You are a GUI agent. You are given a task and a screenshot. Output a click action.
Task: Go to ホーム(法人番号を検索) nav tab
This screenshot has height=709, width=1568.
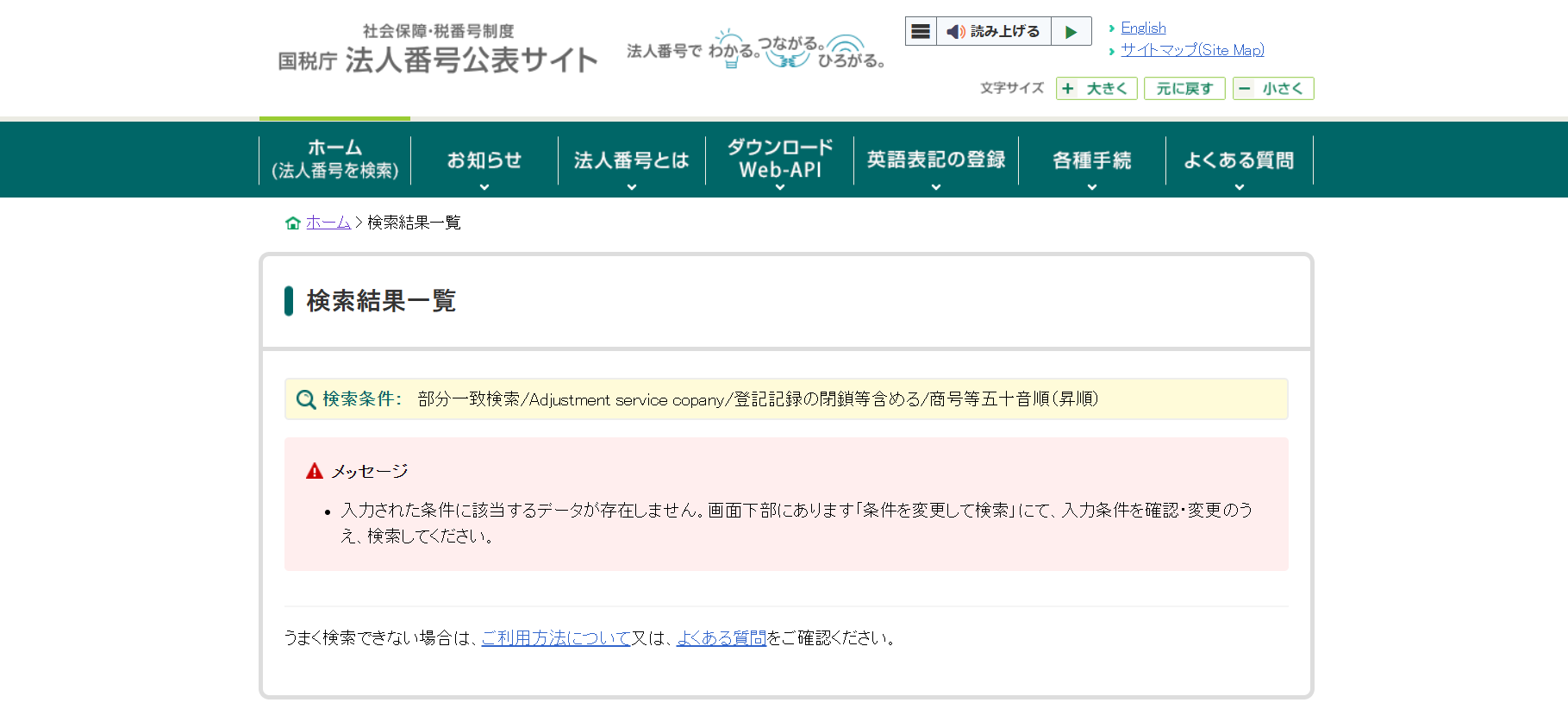point(334,160)
